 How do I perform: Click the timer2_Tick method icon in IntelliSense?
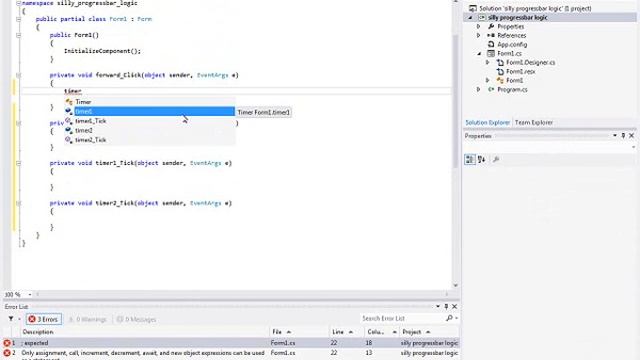tap(69, 140)
